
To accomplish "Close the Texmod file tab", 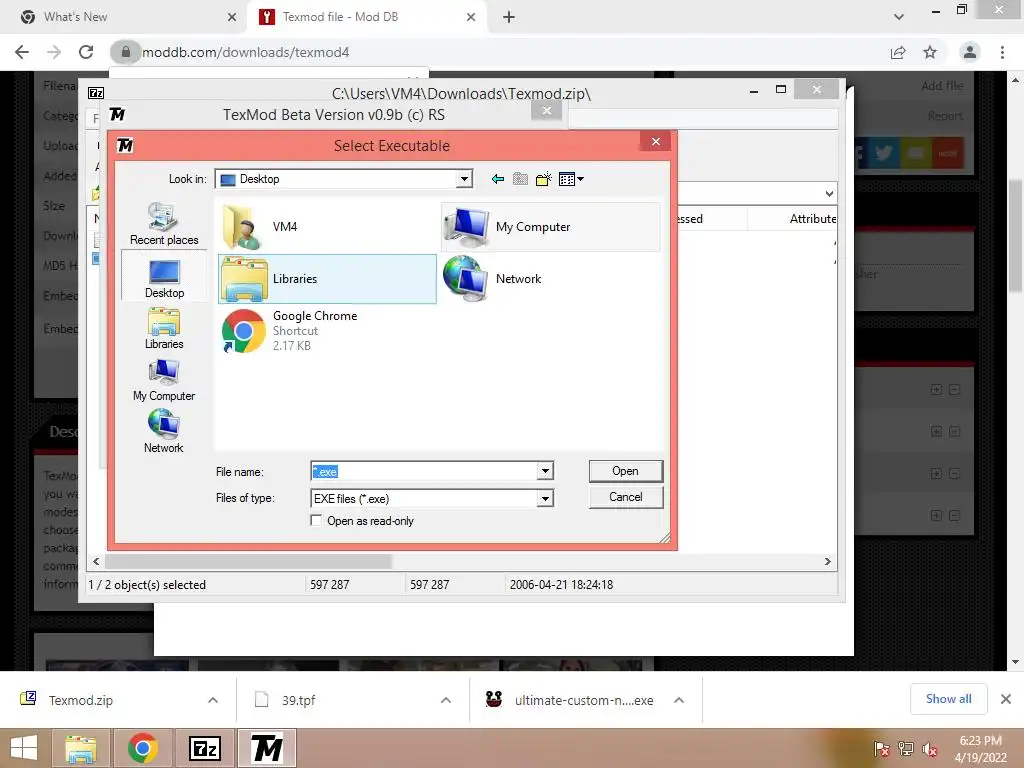I will click(471, 17).
